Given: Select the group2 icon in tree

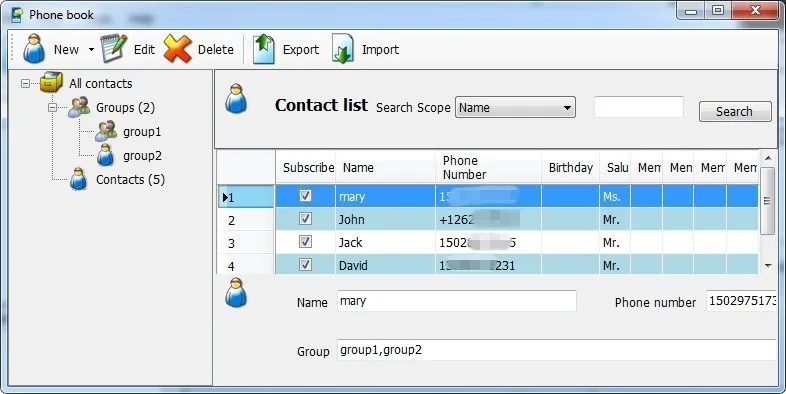Looking at the screenshot, I should coord(105,155).
